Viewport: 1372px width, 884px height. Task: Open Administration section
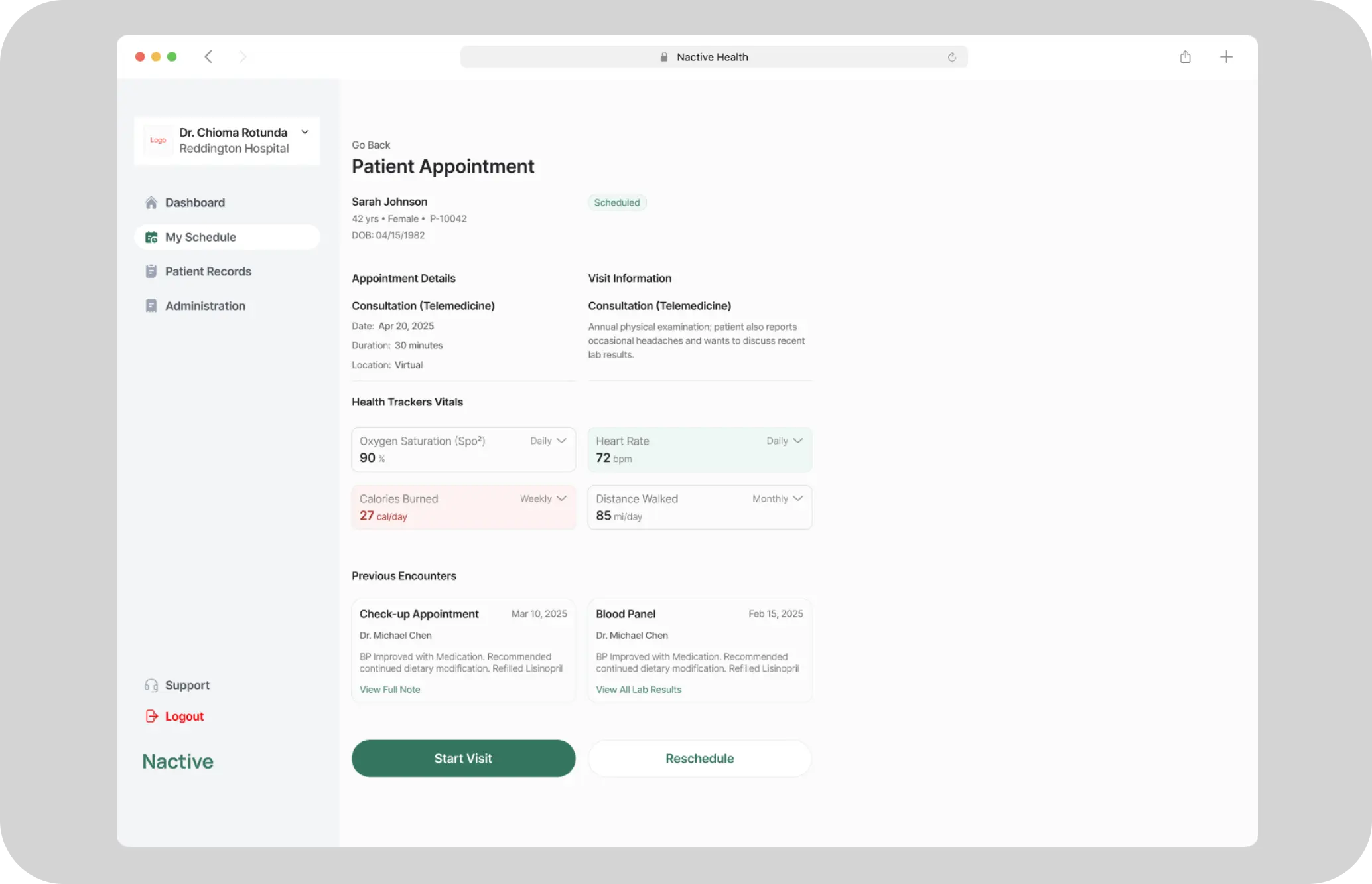coord(227,306)
